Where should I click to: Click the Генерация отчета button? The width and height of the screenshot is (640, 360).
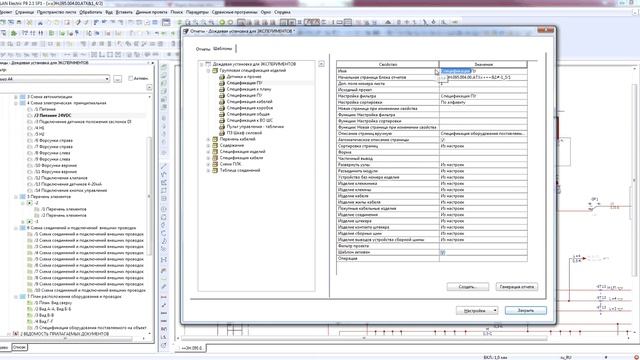(517, 287)
